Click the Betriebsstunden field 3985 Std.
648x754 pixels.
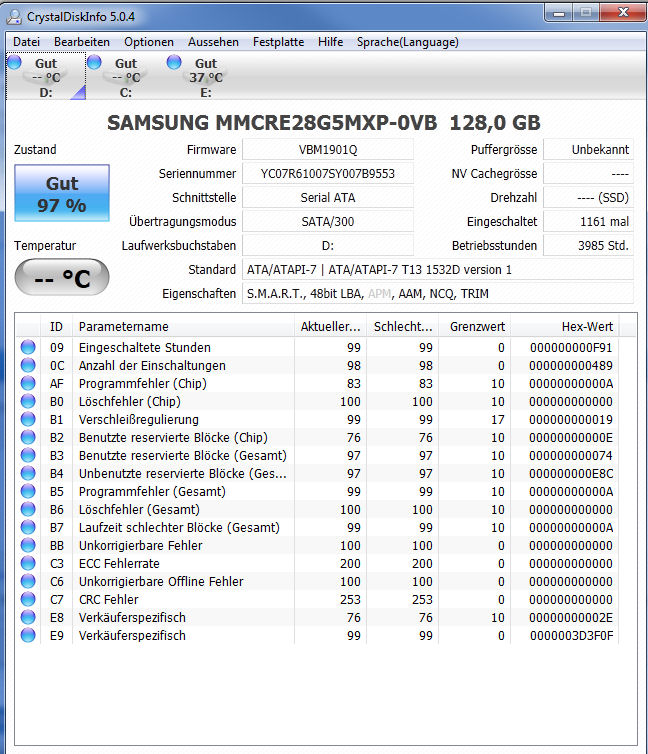(588, 246)
